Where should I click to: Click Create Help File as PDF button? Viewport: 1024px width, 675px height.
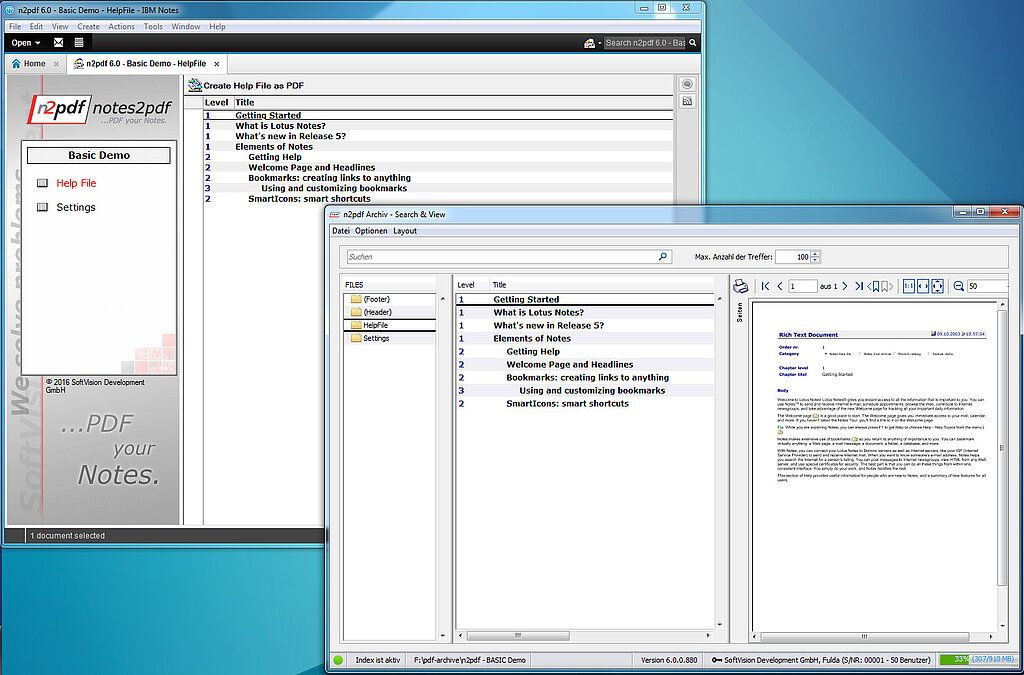click(x=246, y=86)
